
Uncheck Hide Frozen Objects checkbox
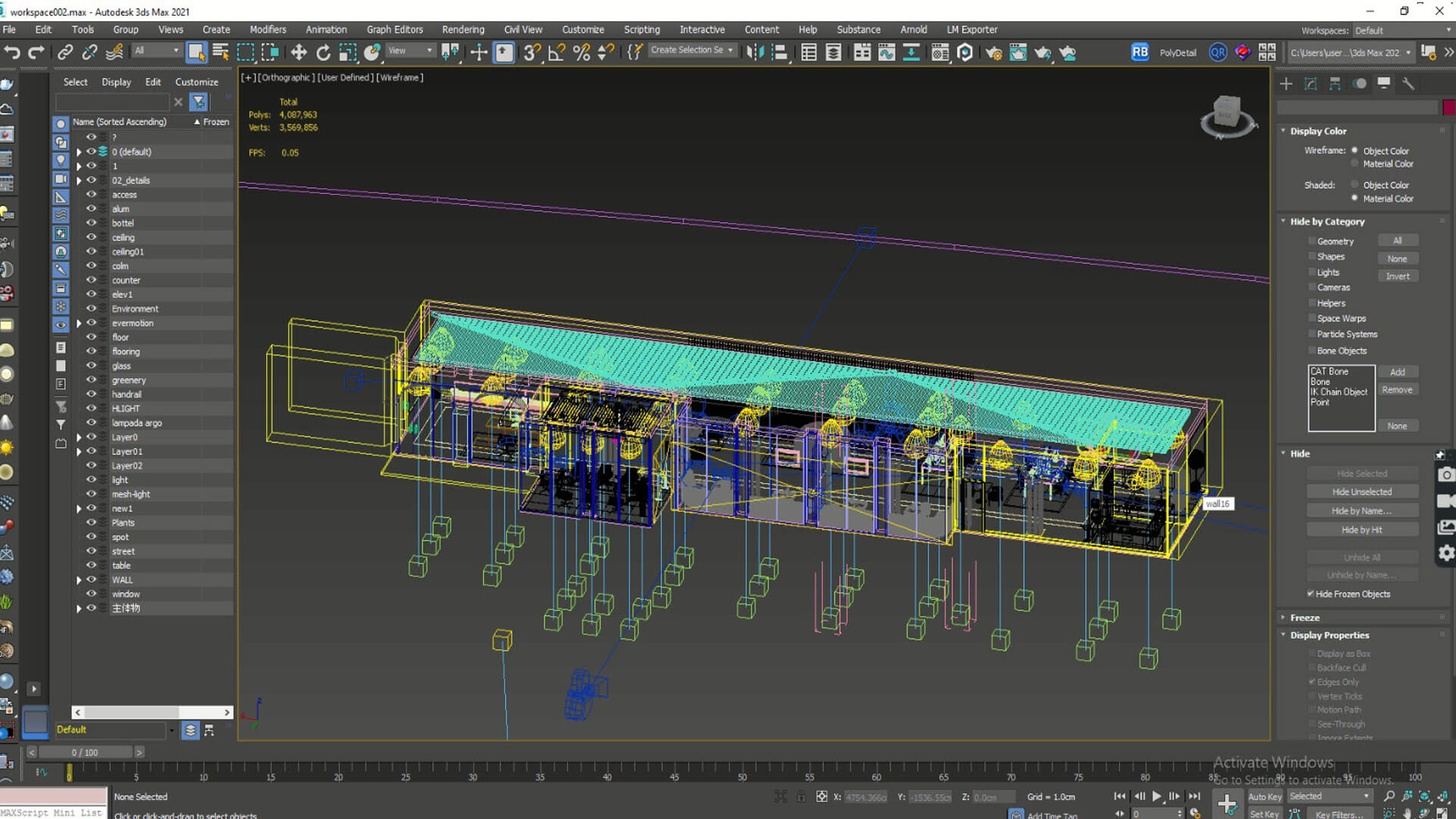1310,594
